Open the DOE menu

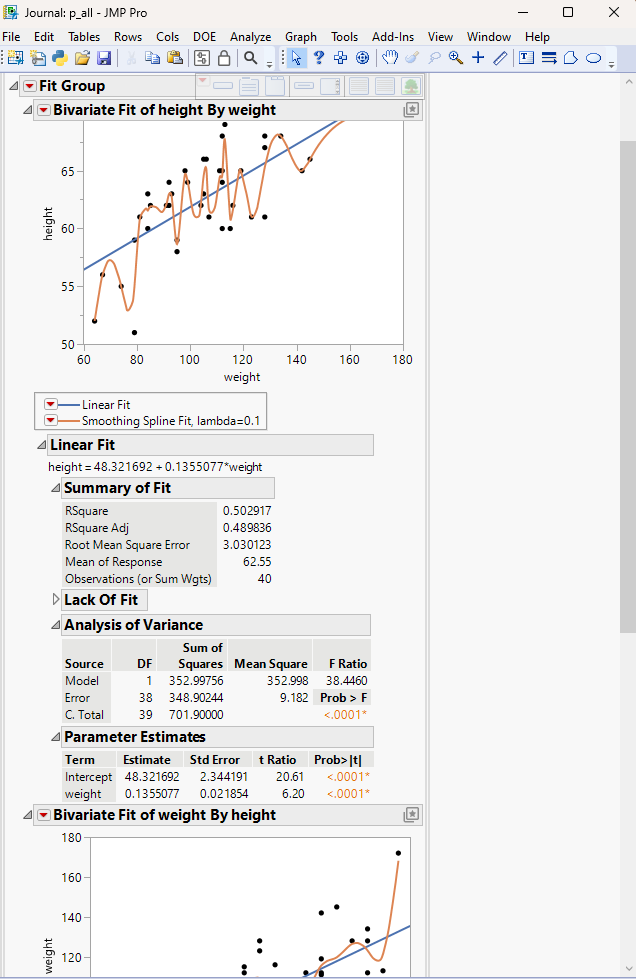[204, 37]
